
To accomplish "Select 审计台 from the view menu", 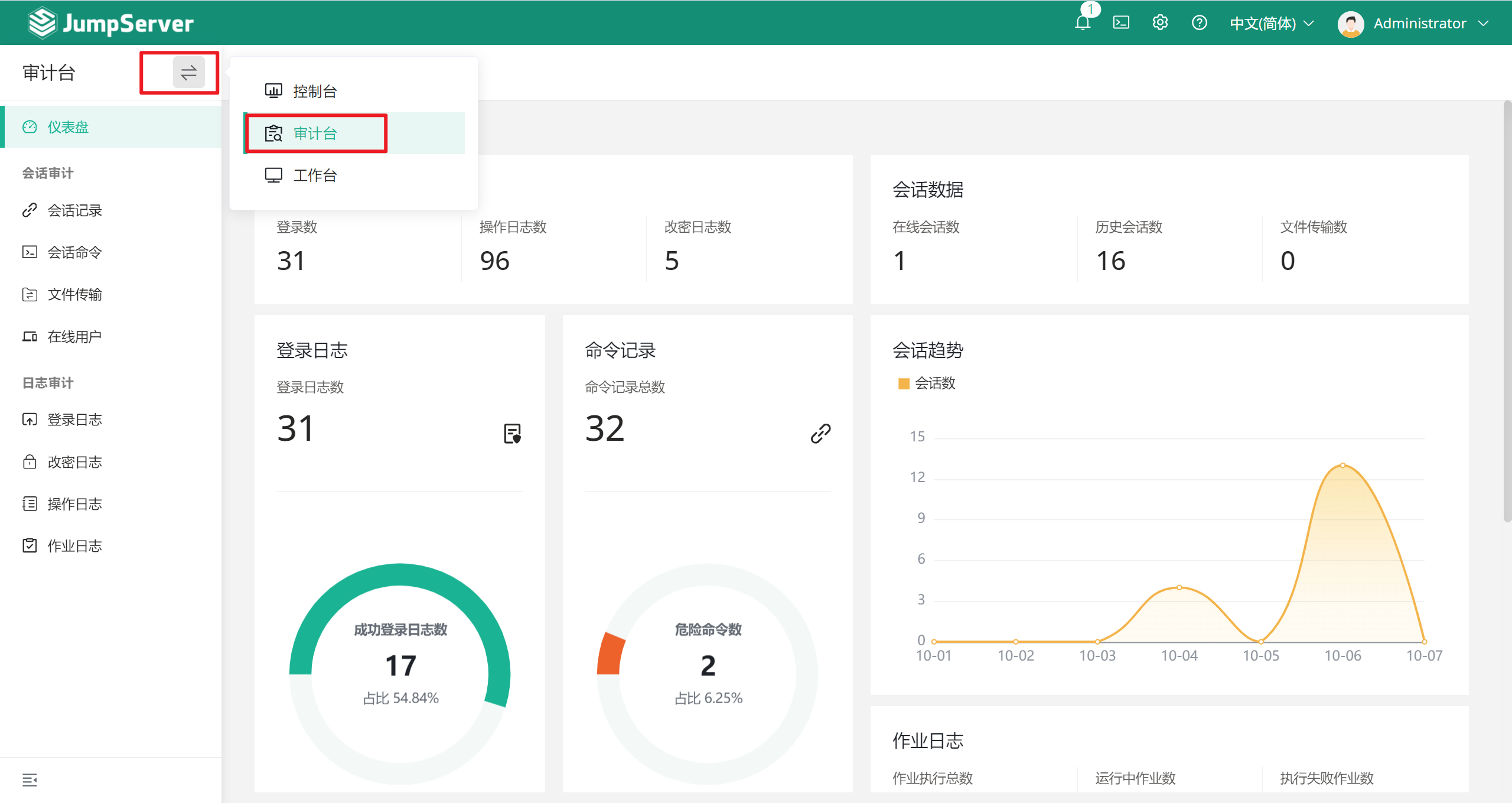I will 354,134.
